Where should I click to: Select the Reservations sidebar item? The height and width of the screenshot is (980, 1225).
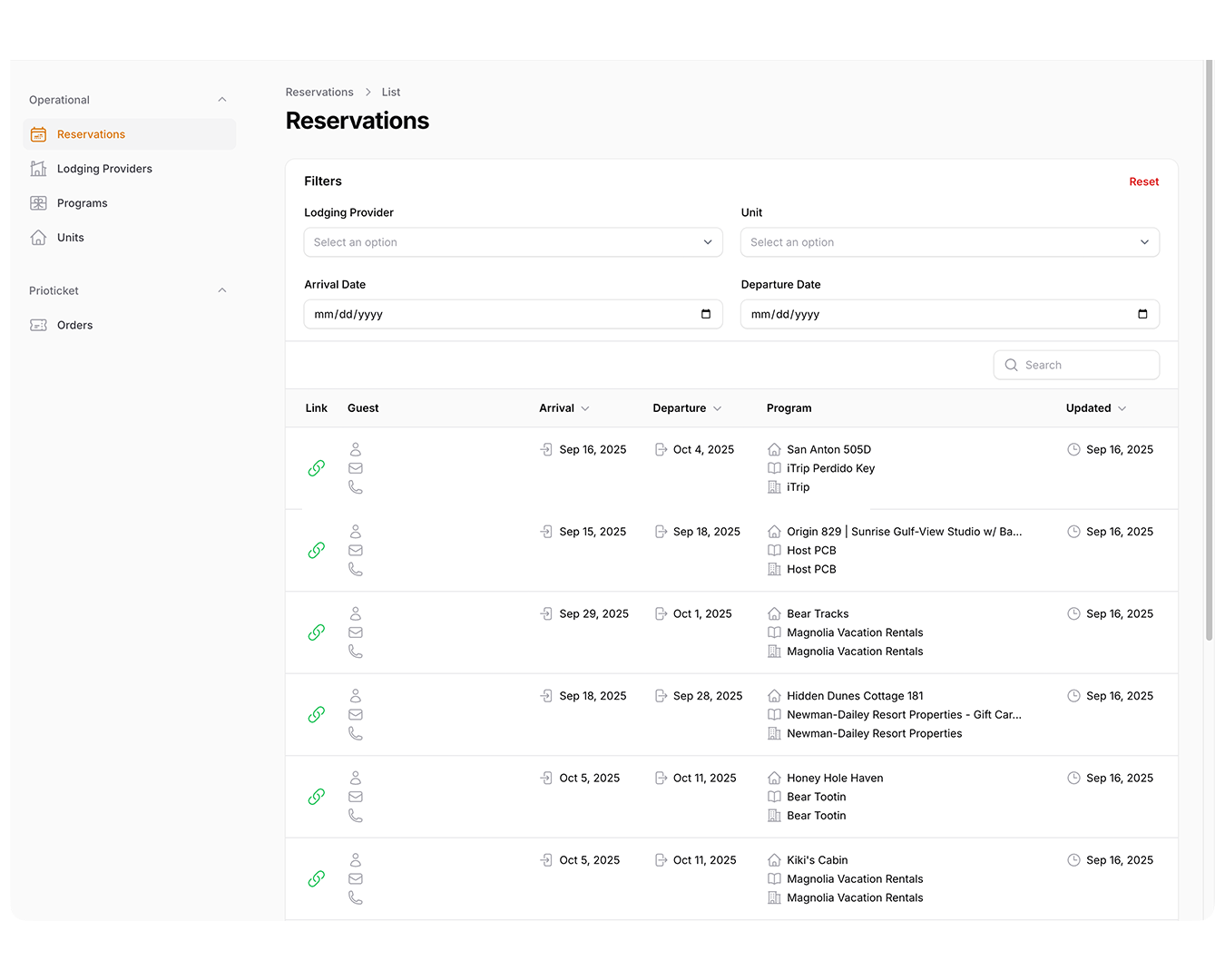click(x=130, y=134)
